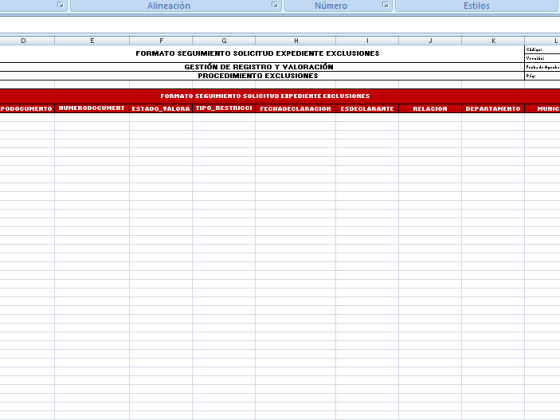Click the 'Versión:' cell
This screenshot has height=420, width=560.
(x=542, y=58)
